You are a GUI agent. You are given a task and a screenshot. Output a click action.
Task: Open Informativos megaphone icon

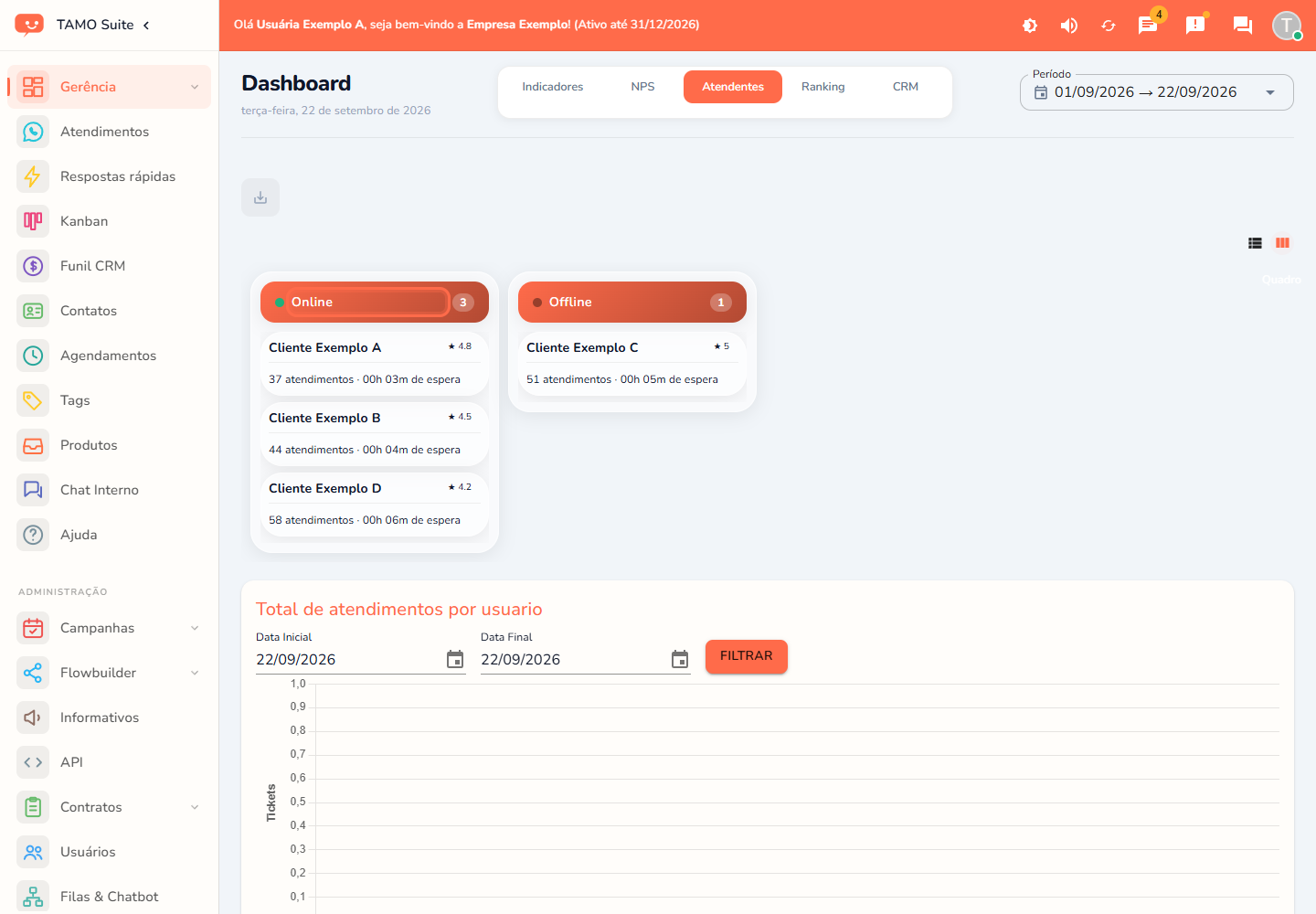33,717
